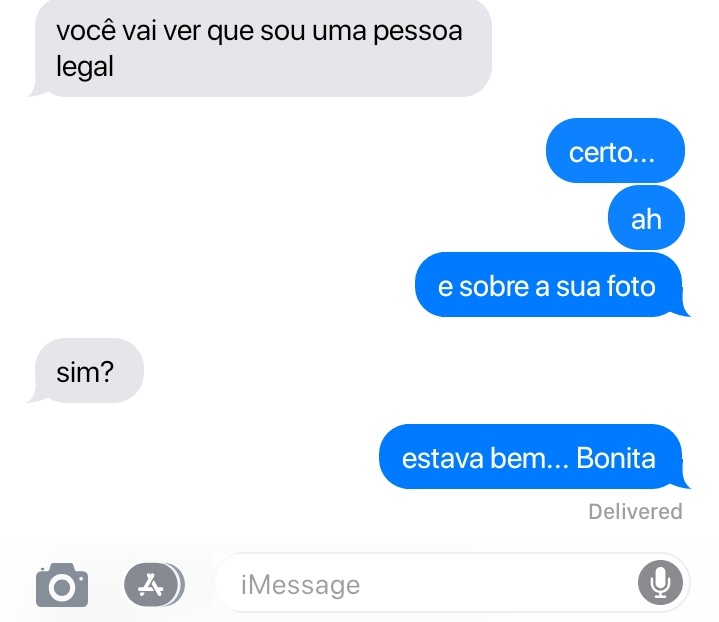719x622 pixels.
Task: Click the word 'pessoa' in gray bubble
Action: point(417,32)
